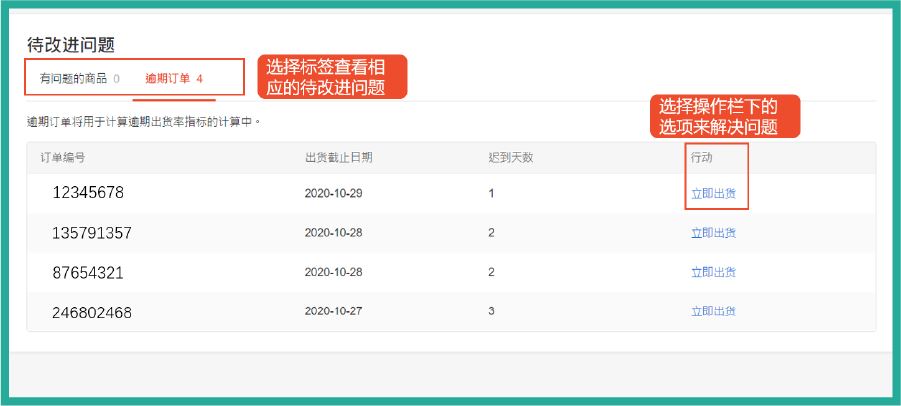Click date 2020-10-28 in the 135791357 row
The height and width of the screenshot is (406, 901).
tap(333, 233)
